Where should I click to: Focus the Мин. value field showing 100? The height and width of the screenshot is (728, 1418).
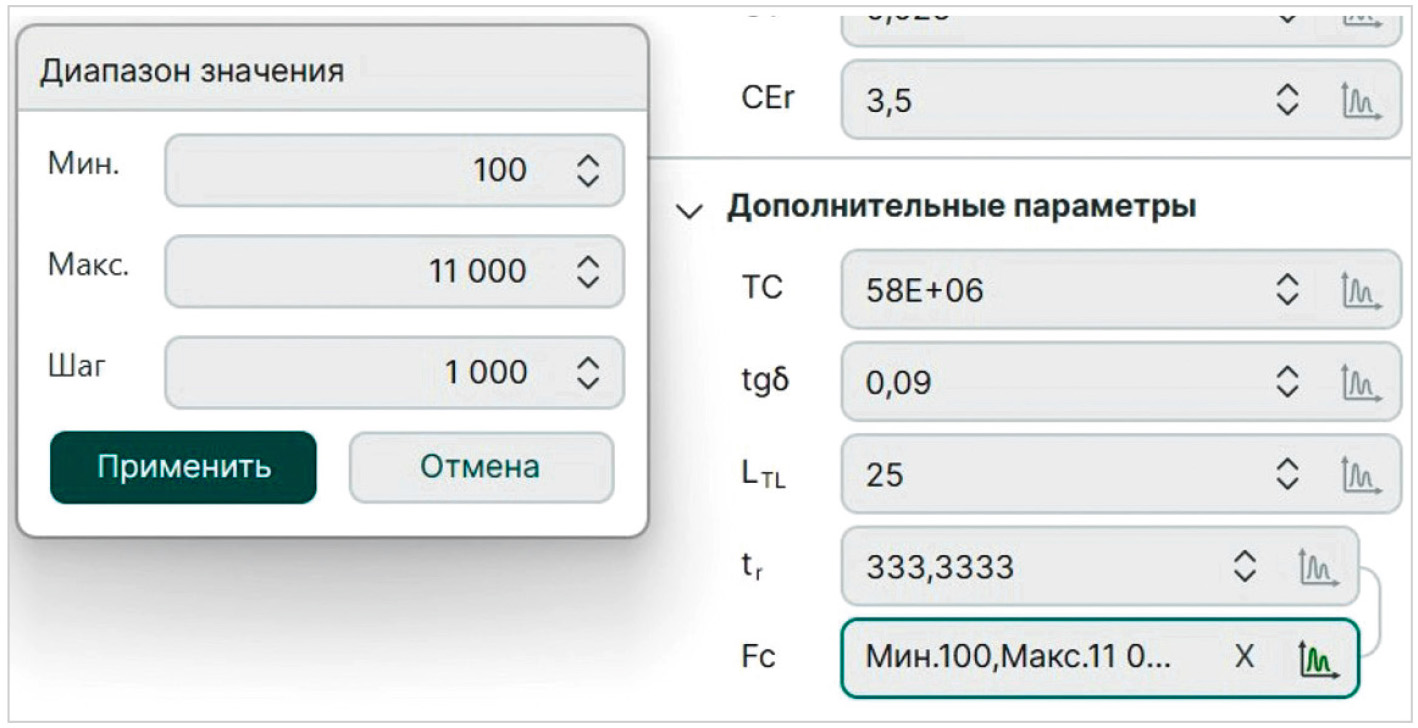click(x=370, y=171)
